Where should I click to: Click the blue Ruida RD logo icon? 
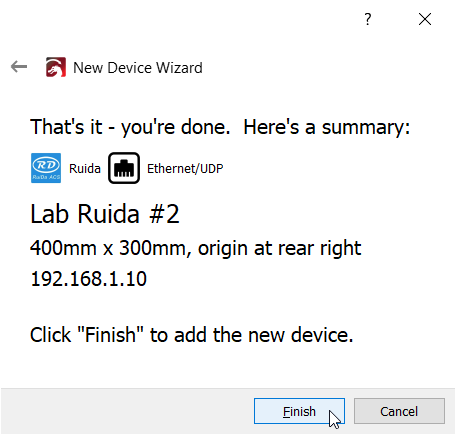point(46,168)
